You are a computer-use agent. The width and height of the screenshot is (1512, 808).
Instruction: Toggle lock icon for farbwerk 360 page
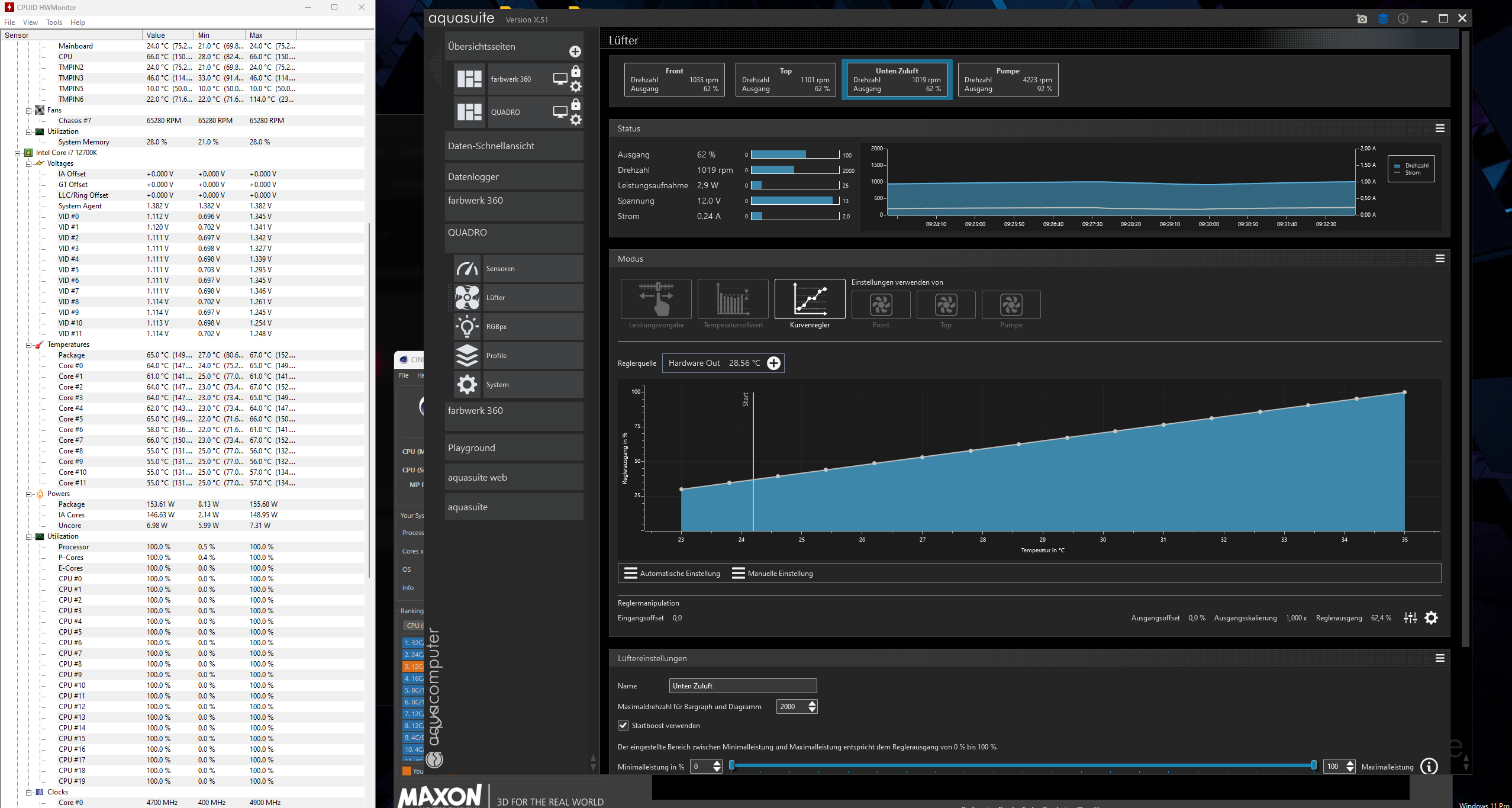pos(575,72)
